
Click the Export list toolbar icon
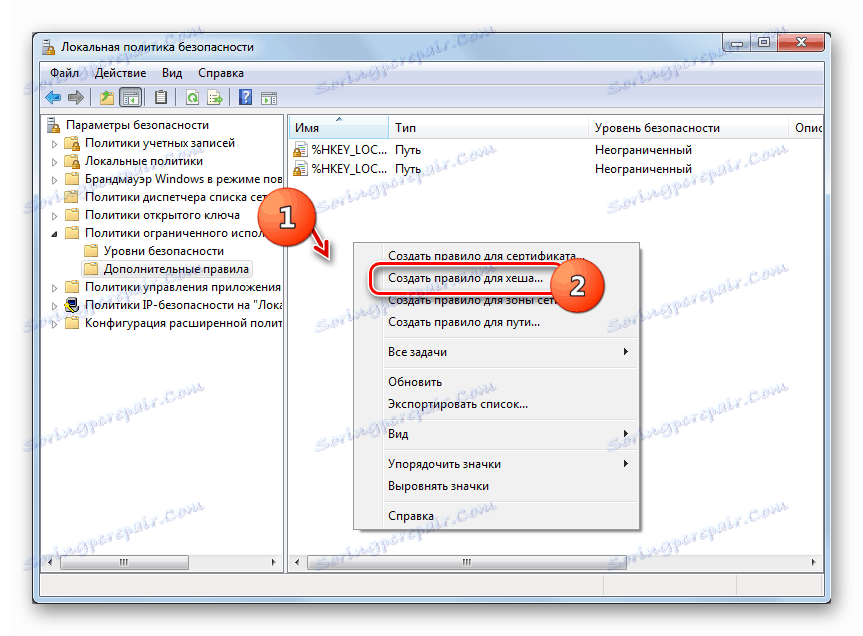(215, 98)
